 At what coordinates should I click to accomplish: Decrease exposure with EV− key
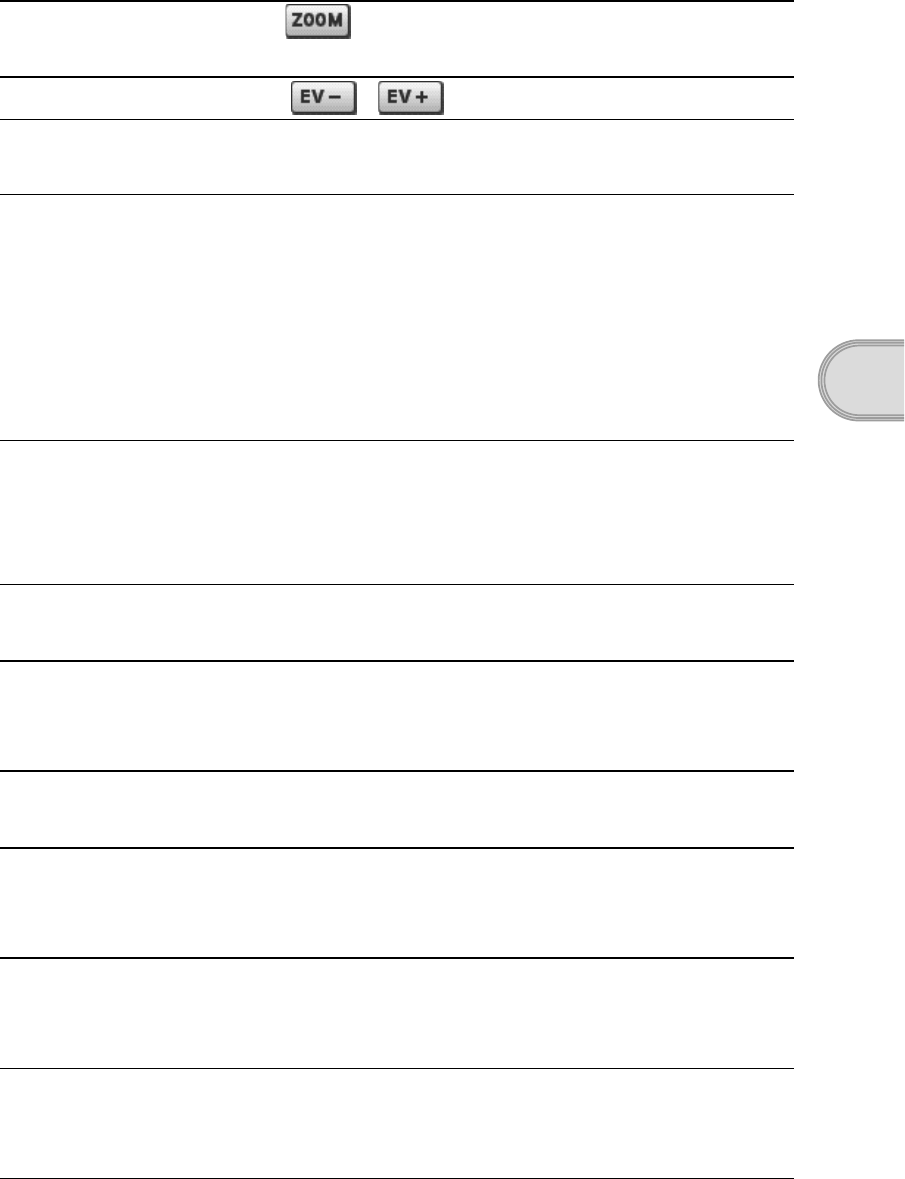pos(324,98)
